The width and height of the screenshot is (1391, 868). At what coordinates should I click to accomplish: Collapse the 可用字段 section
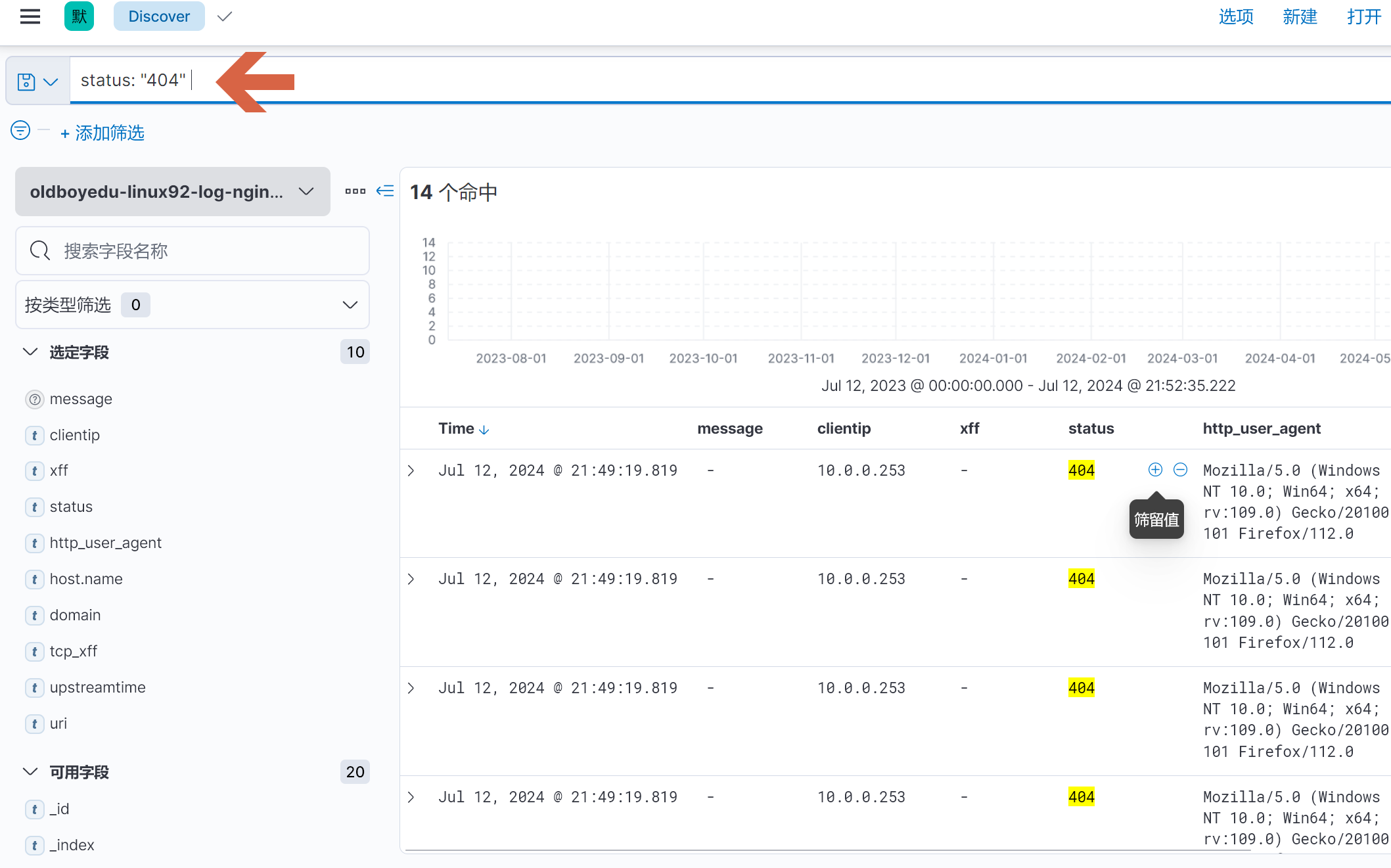click(x=30, y=772)
